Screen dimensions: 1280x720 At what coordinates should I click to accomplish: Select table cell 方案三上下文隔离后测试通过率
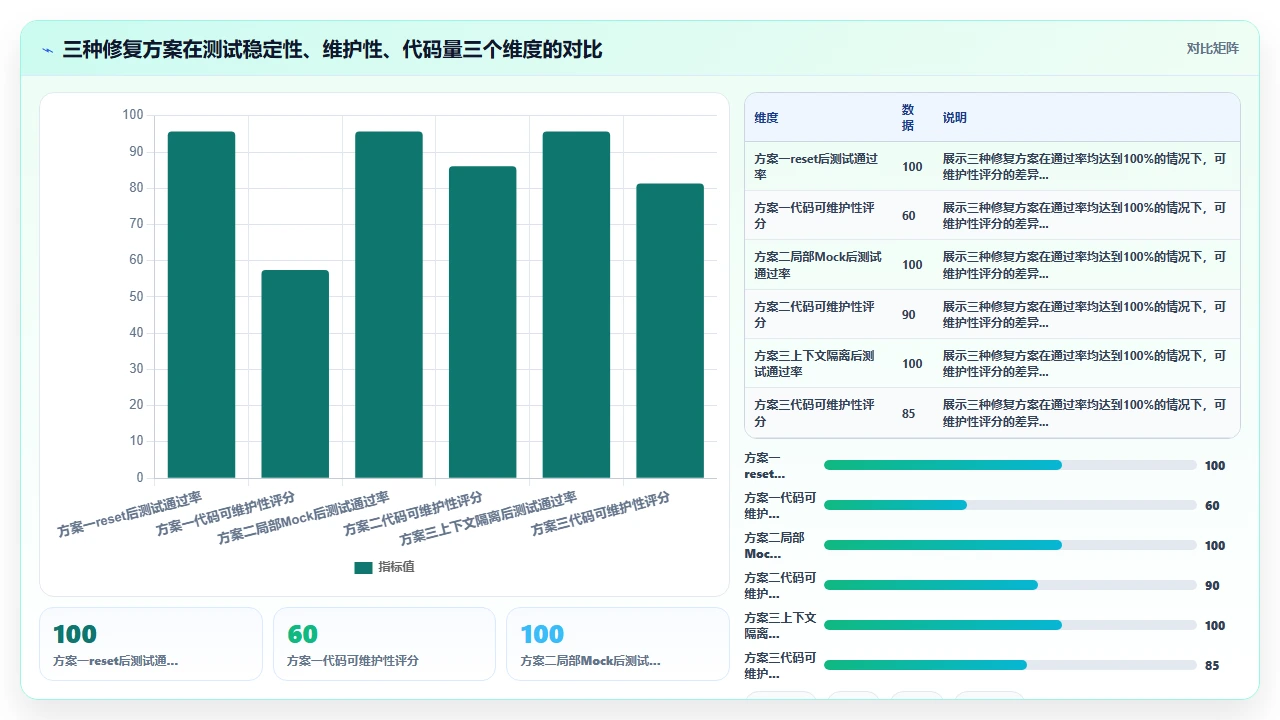point(816,363)
